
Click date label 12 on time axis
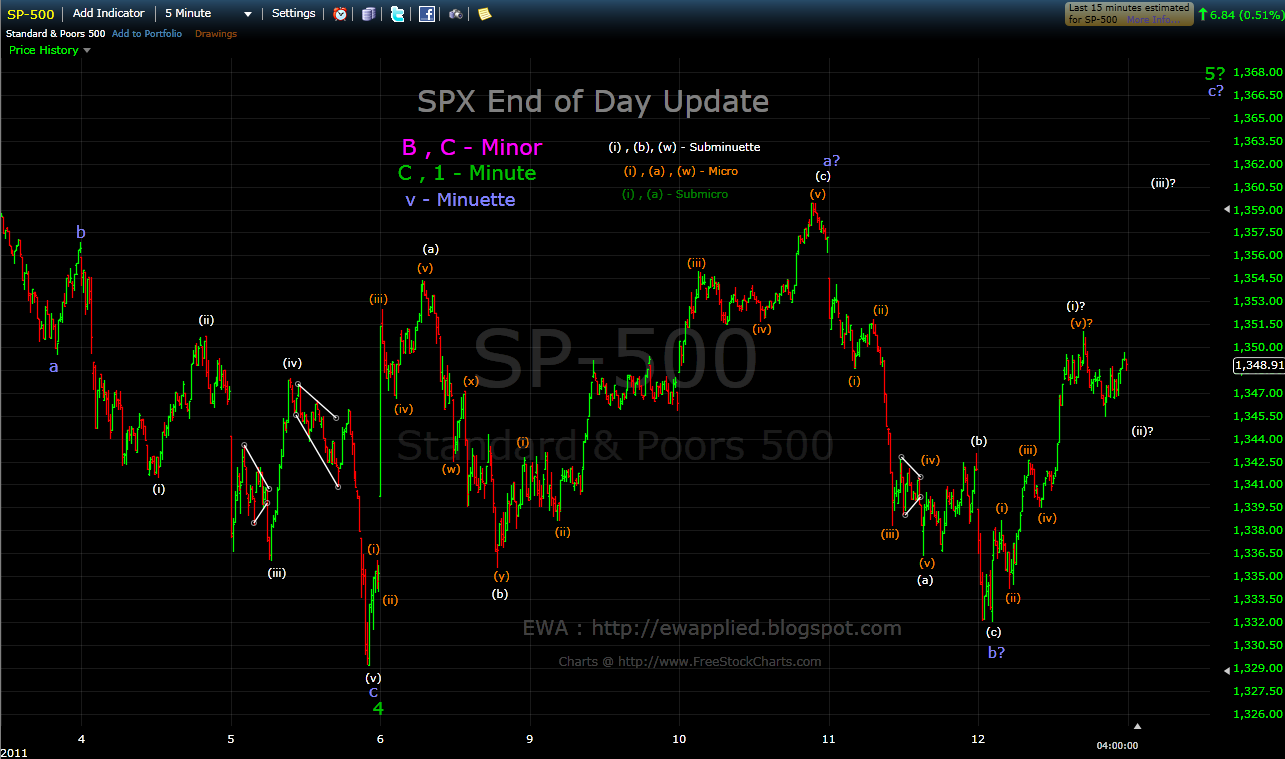(978, 739)
